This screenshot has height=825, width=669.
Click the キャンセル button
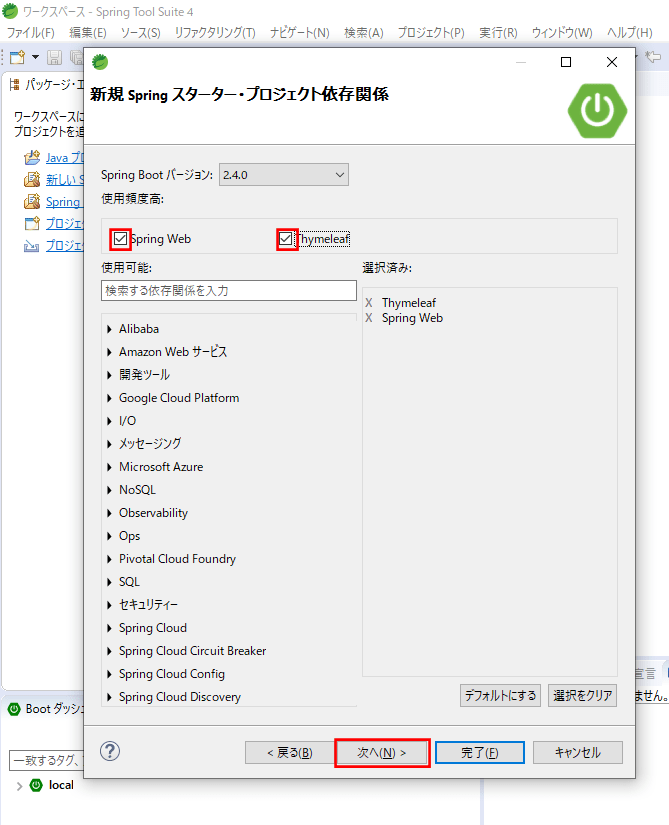(578, 753)
